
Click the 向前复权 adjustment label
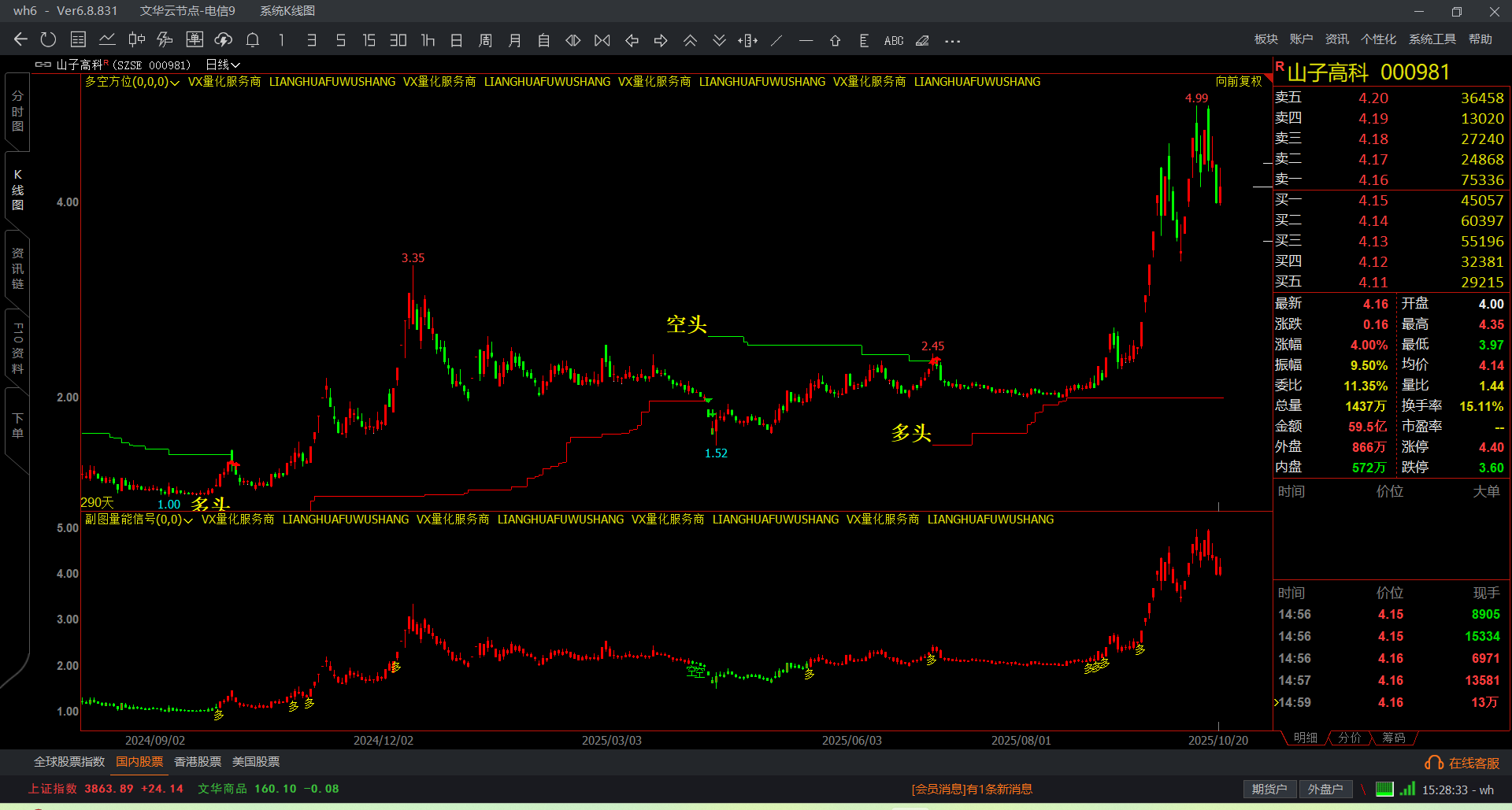tap(1239, 82)
